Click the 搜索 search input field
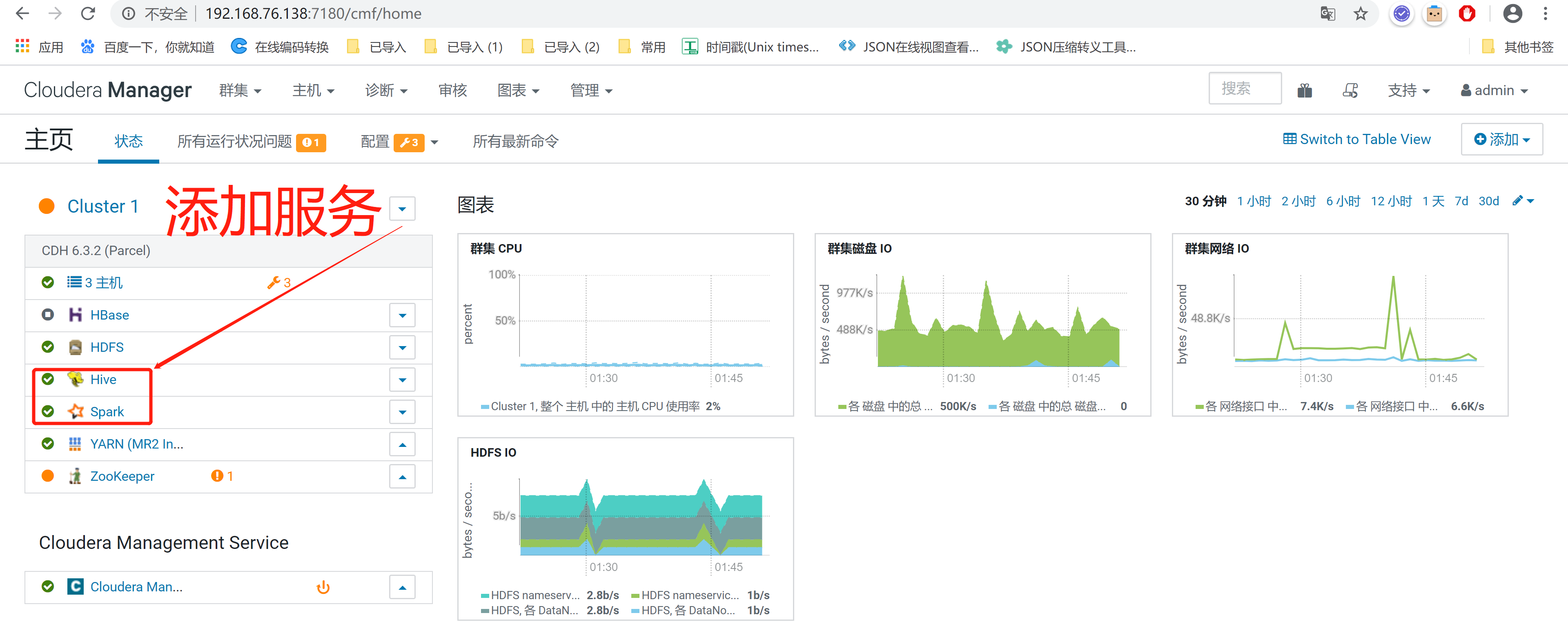Image resolution: width=1568 pixels, height=642 pixels. [x=1244, y=89]
